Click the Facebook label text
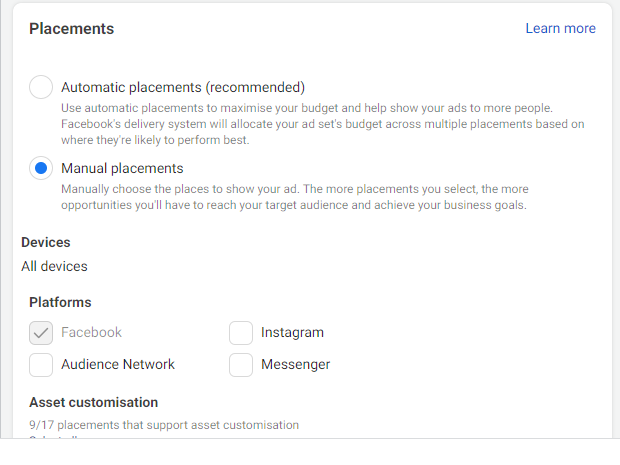This screenshot has width=620, height=465. tap(91, 332)
